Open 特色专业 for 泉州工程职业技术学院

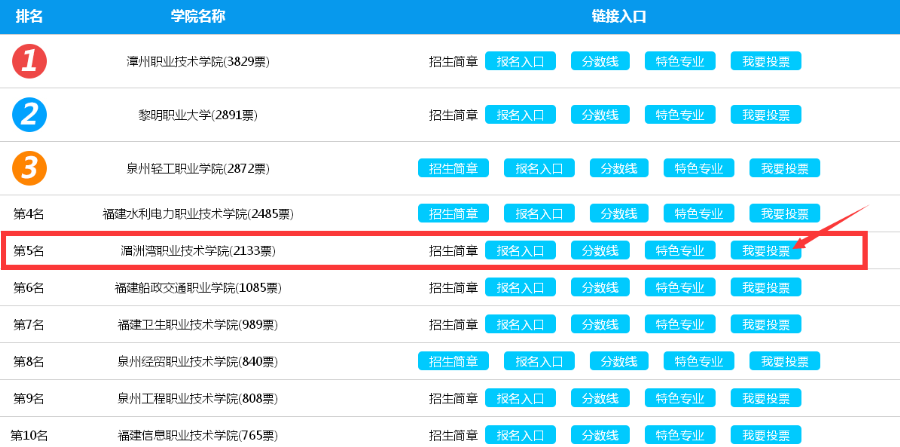pos(679,398)
